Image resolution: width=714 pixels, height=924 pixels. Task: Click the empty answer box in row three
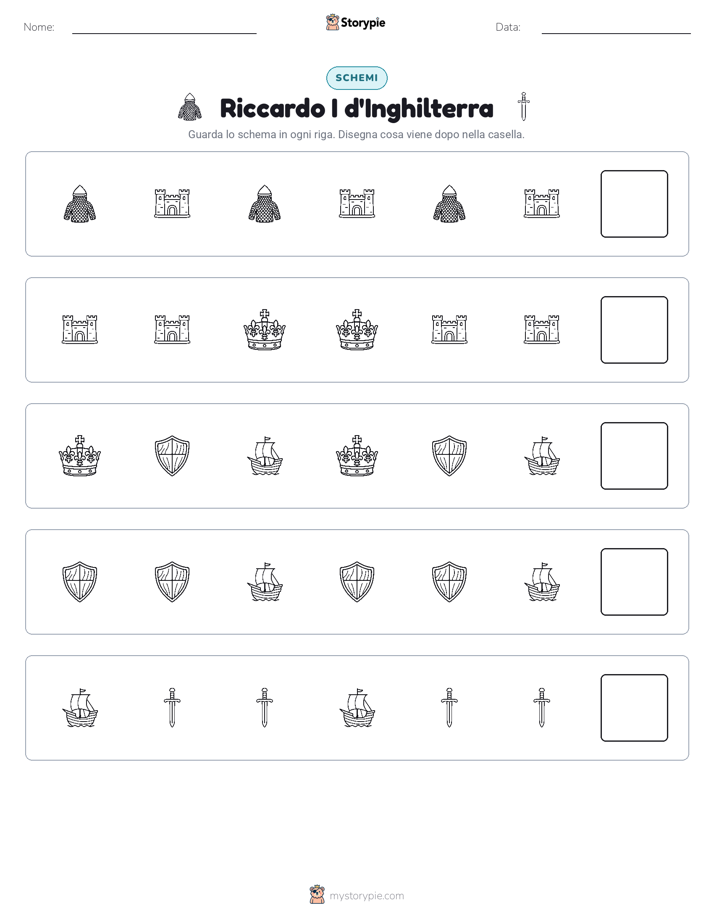coord(634,456)
